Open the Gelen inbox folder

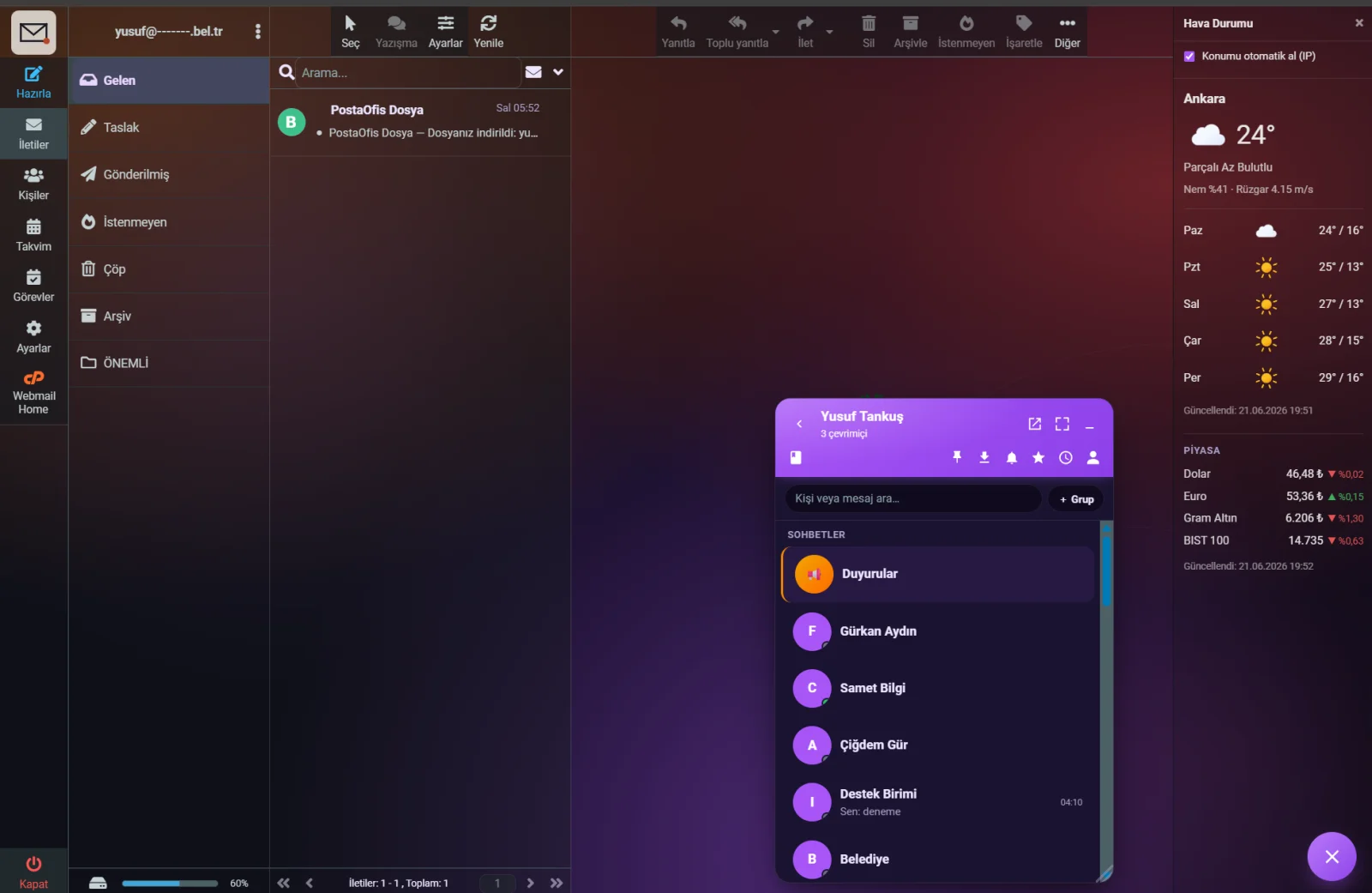point(169,81)
